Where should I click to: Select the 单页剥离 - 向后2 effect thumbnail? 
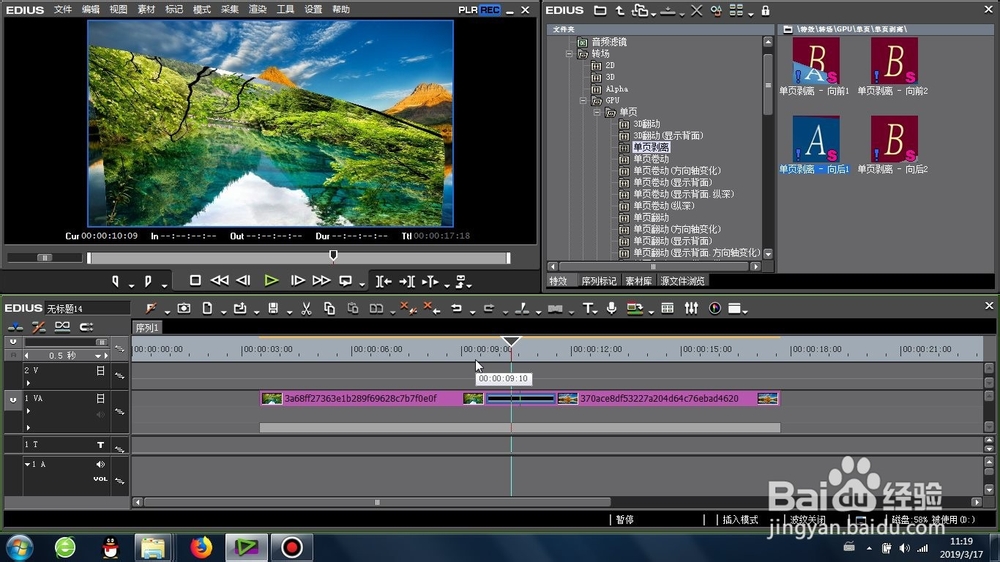tap(894, 140)
